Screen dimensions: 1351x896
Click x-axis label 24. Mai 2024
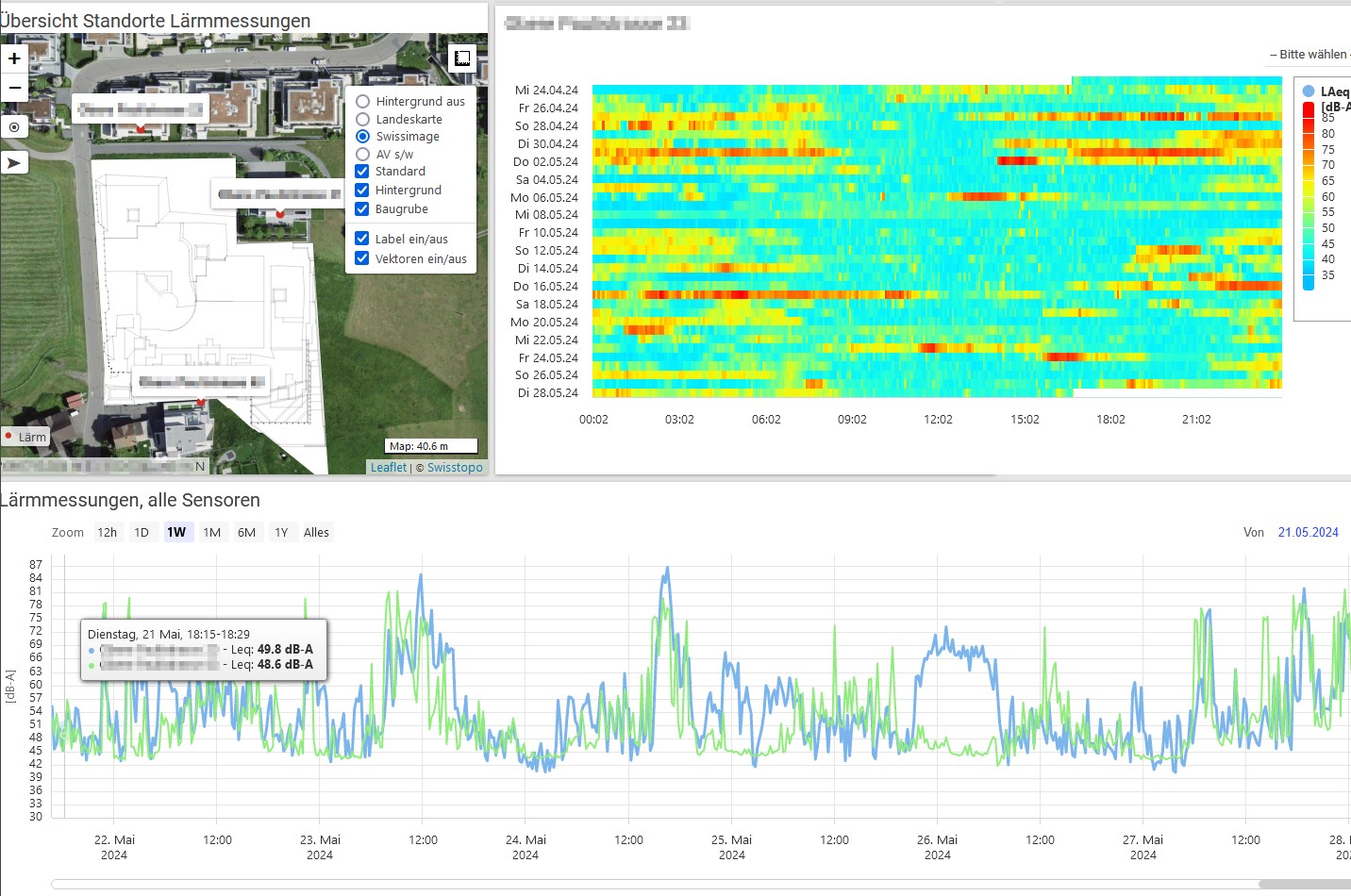[525, 847]
